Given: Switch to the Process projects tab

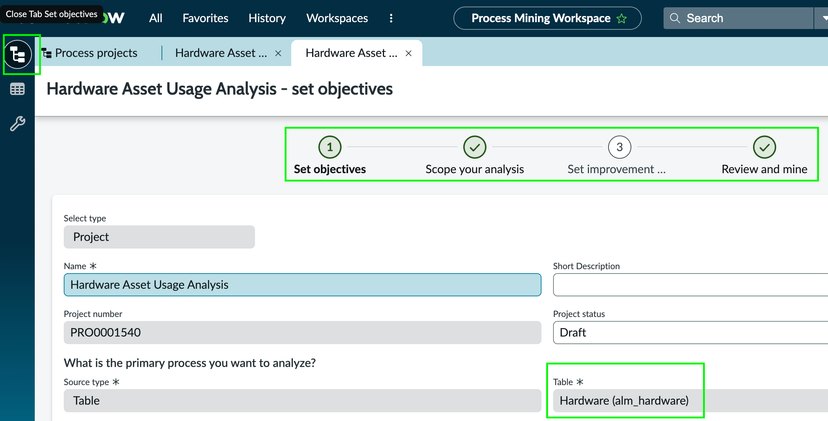Looking at the screenshot, I should click(96, 53).
